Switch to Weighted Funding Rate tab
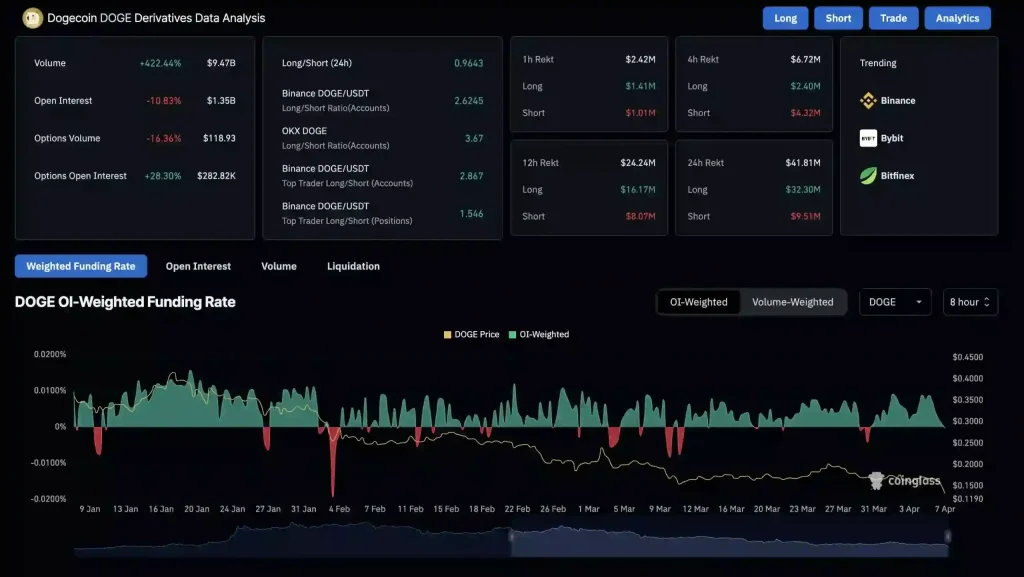The height and width of the screenshot is (577, 1024). pos(81,266)
